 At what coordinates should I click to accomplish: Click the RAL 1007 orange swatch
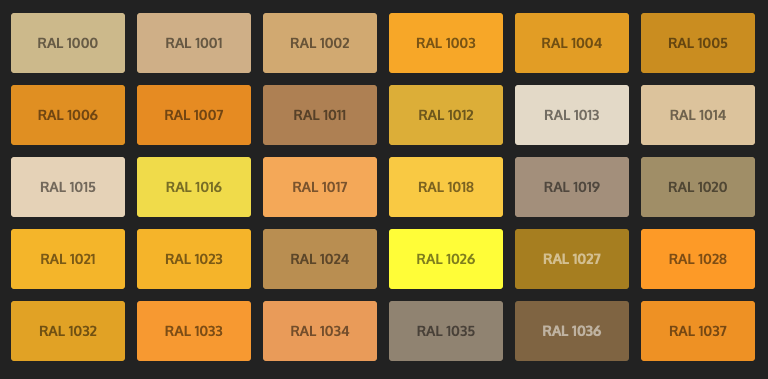tap(194, 115)
